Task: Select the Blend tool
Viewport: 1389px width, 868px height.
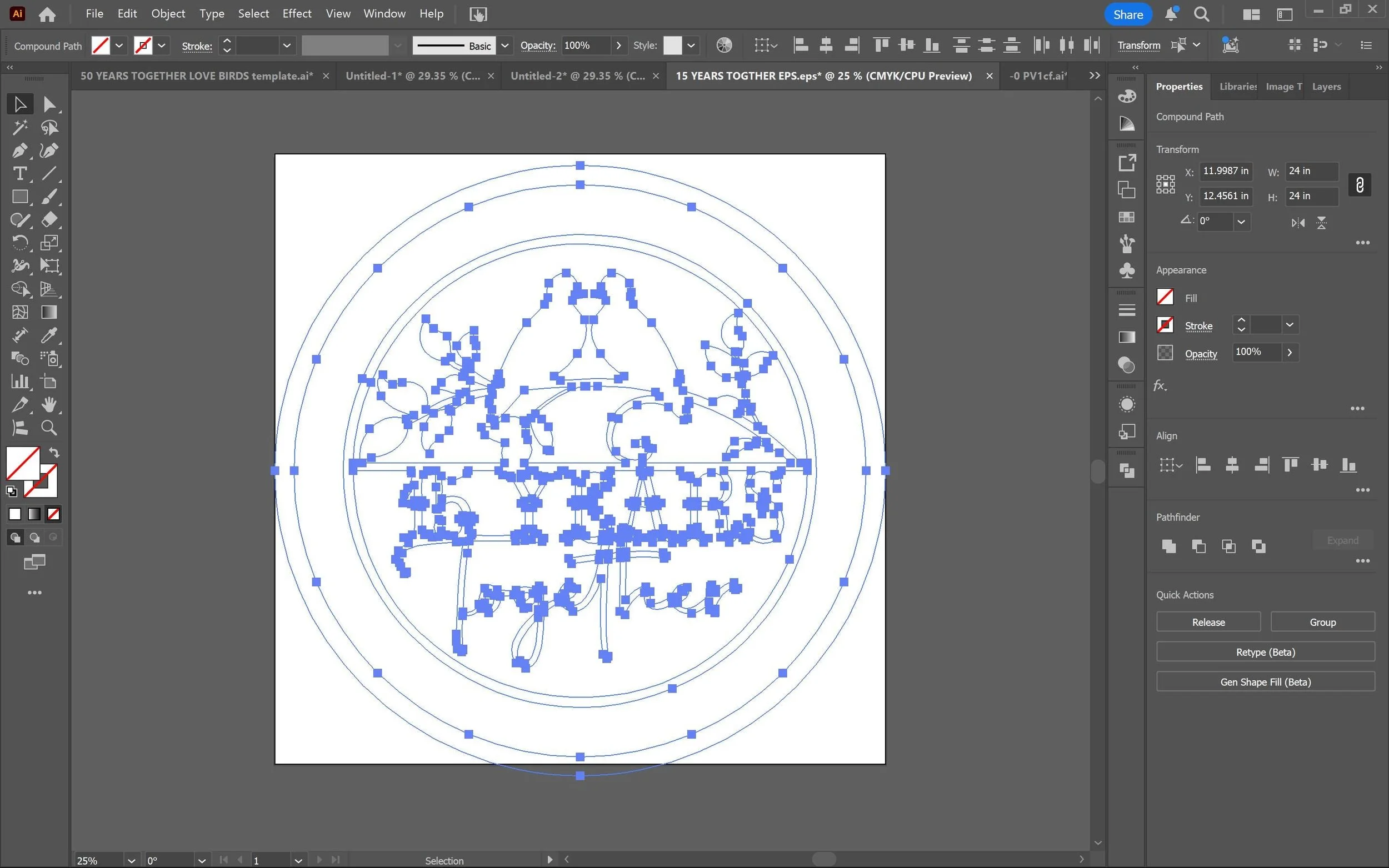Action: pos(19,359)
